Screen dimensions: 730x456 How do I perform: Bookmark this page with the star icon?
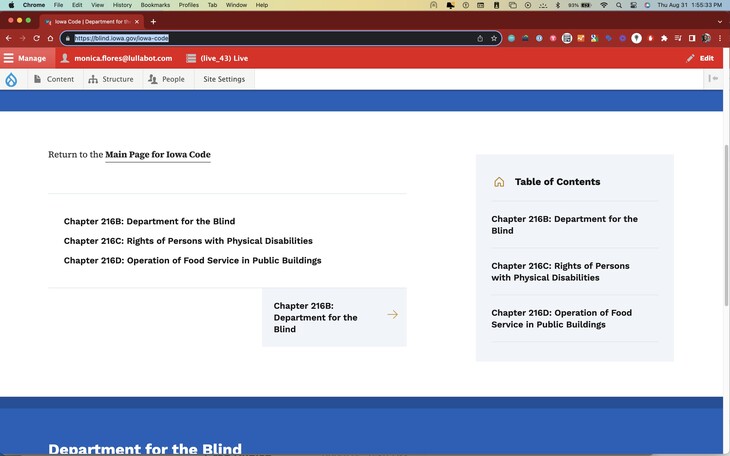pos(494,38)
